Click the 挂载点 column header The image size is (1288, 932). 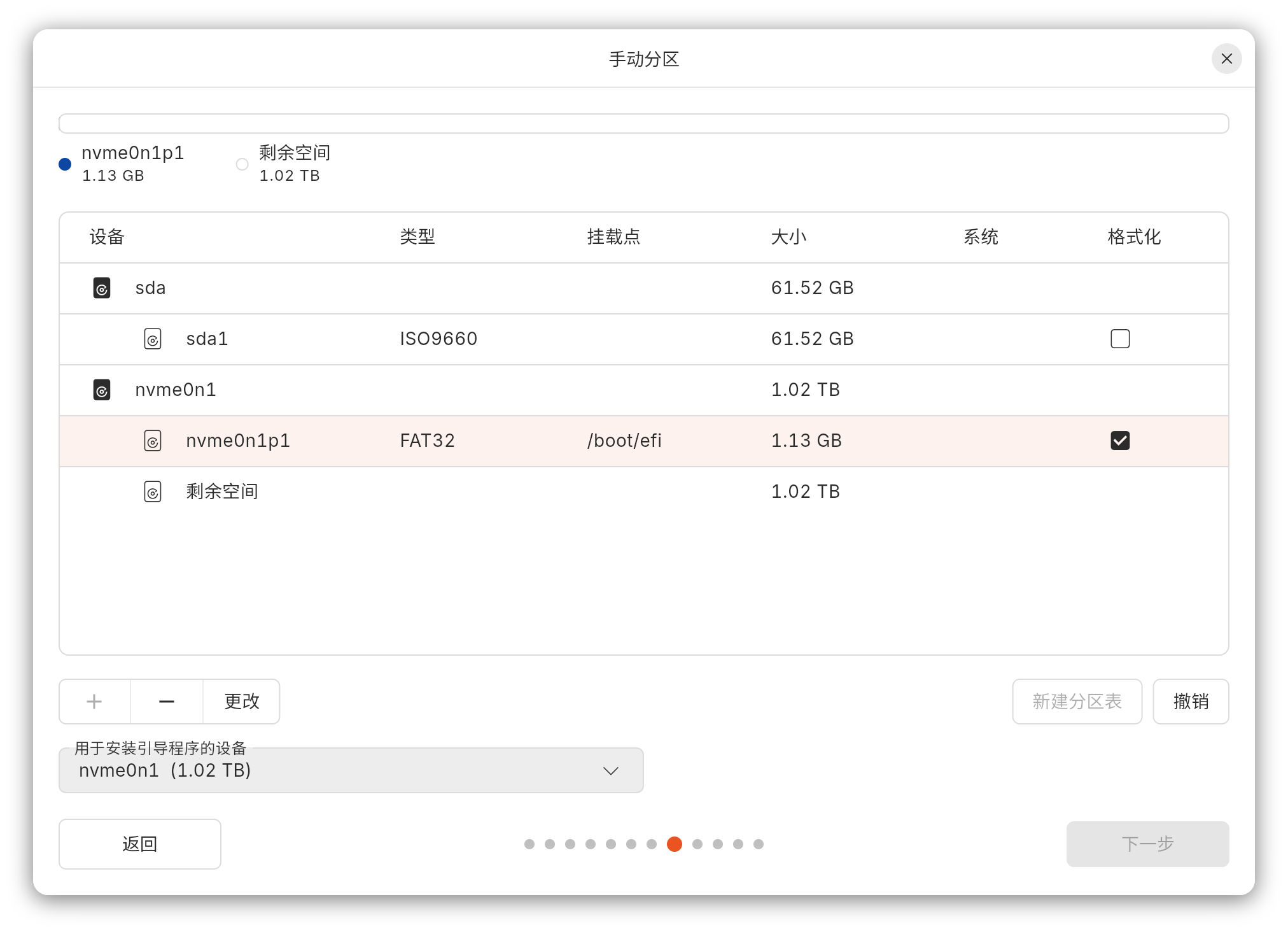(613, 237)
